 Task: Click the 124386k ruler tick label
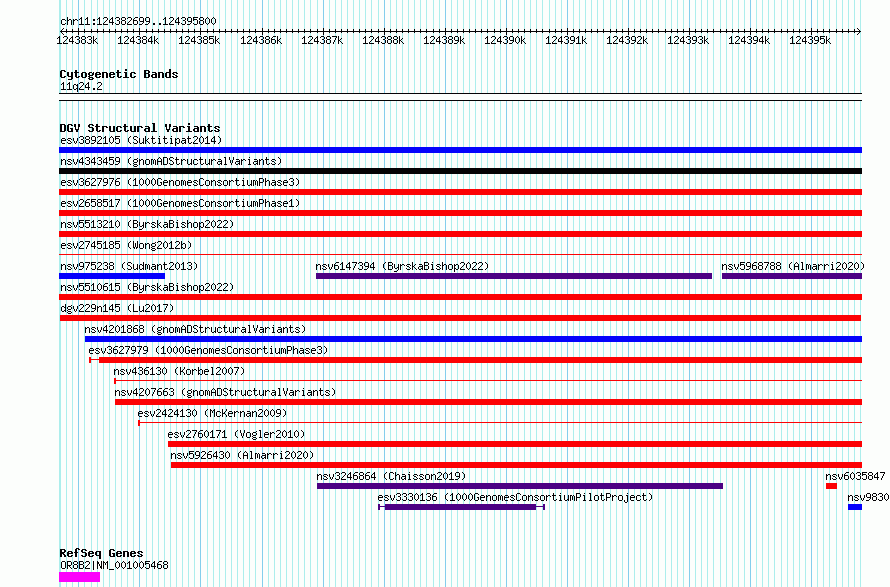coord(261,40)
